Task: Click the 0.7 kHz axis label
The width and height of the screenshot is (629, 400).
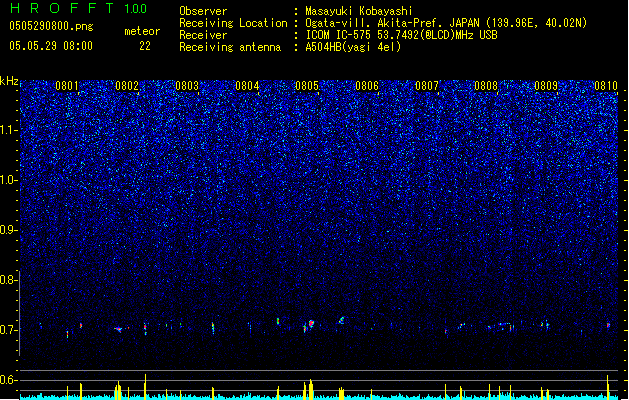Action: (x=9, y=330)
